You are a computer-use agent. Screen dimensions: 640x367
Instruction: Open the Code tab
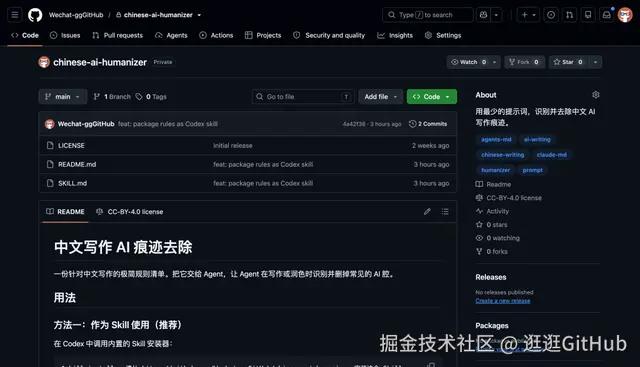pos(25,36)
